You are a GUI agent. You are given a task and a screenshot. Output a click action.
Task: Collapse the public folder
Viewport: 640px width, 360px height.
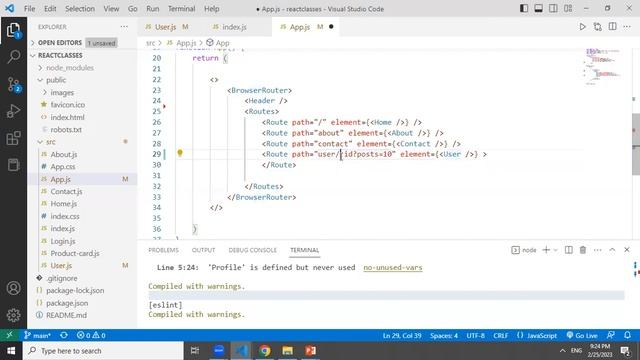[56, 80]
